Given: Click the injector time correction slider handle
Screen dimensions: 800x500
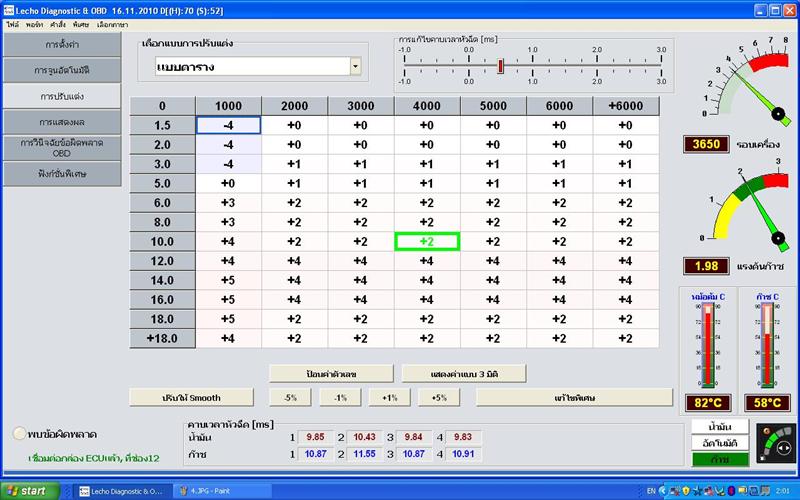Looking at the screenshot, I should coord(501,66).
